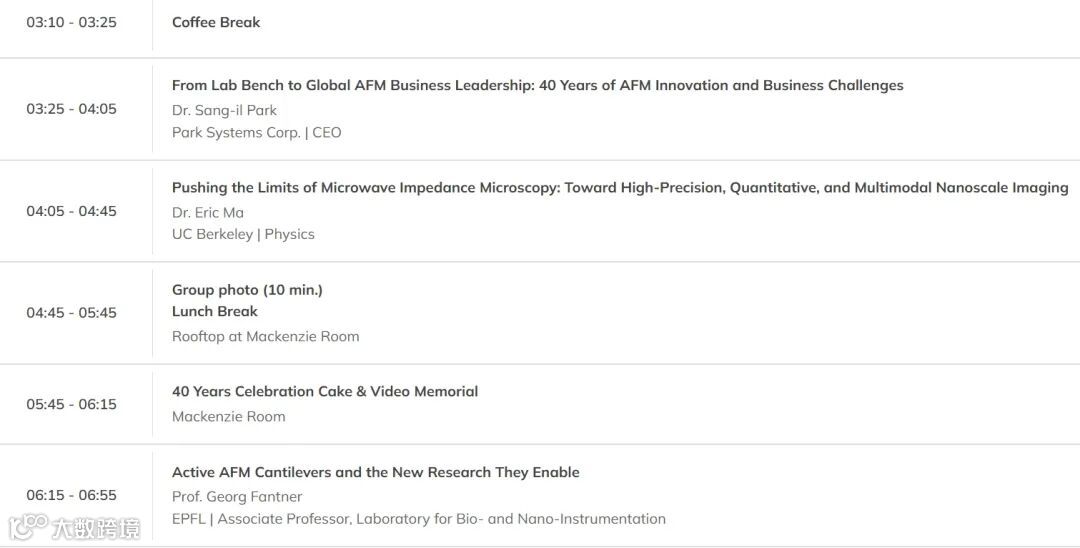Click the 03:10 - 03:25 time slot
1080x548 pixels.
point(71,22)
